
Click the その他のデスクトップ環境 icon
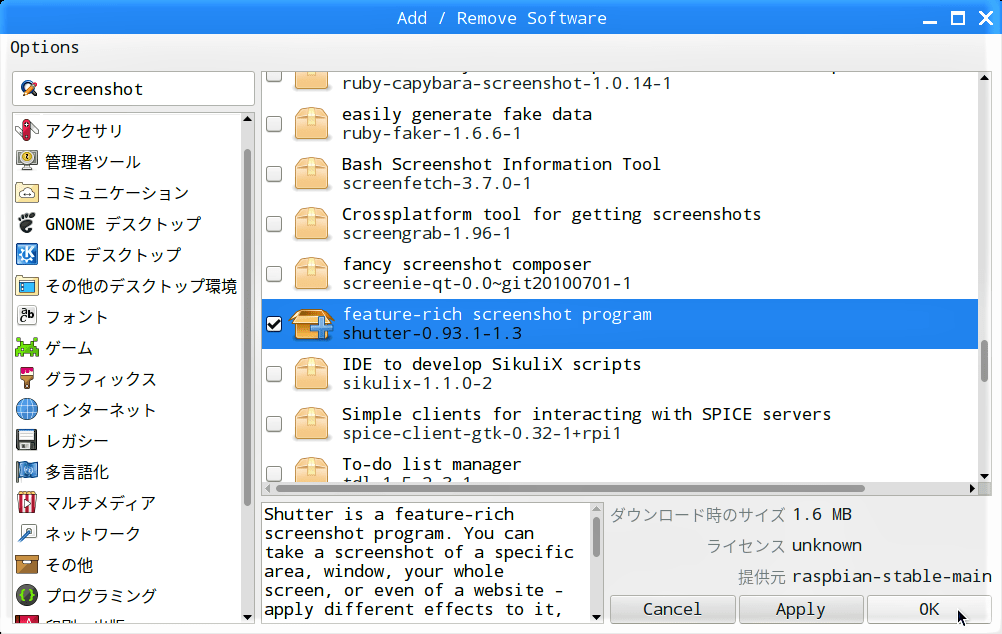tap(27, 285)
